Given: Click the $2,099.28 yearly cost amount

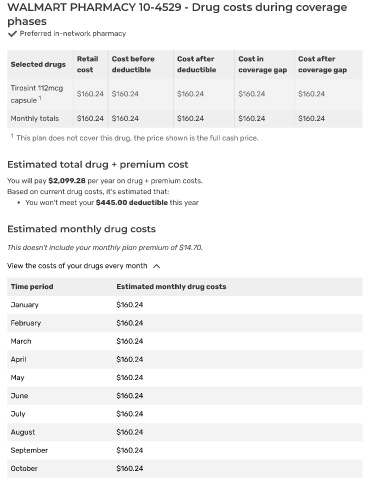Looking at the screenshot, I should coord(67,181).
